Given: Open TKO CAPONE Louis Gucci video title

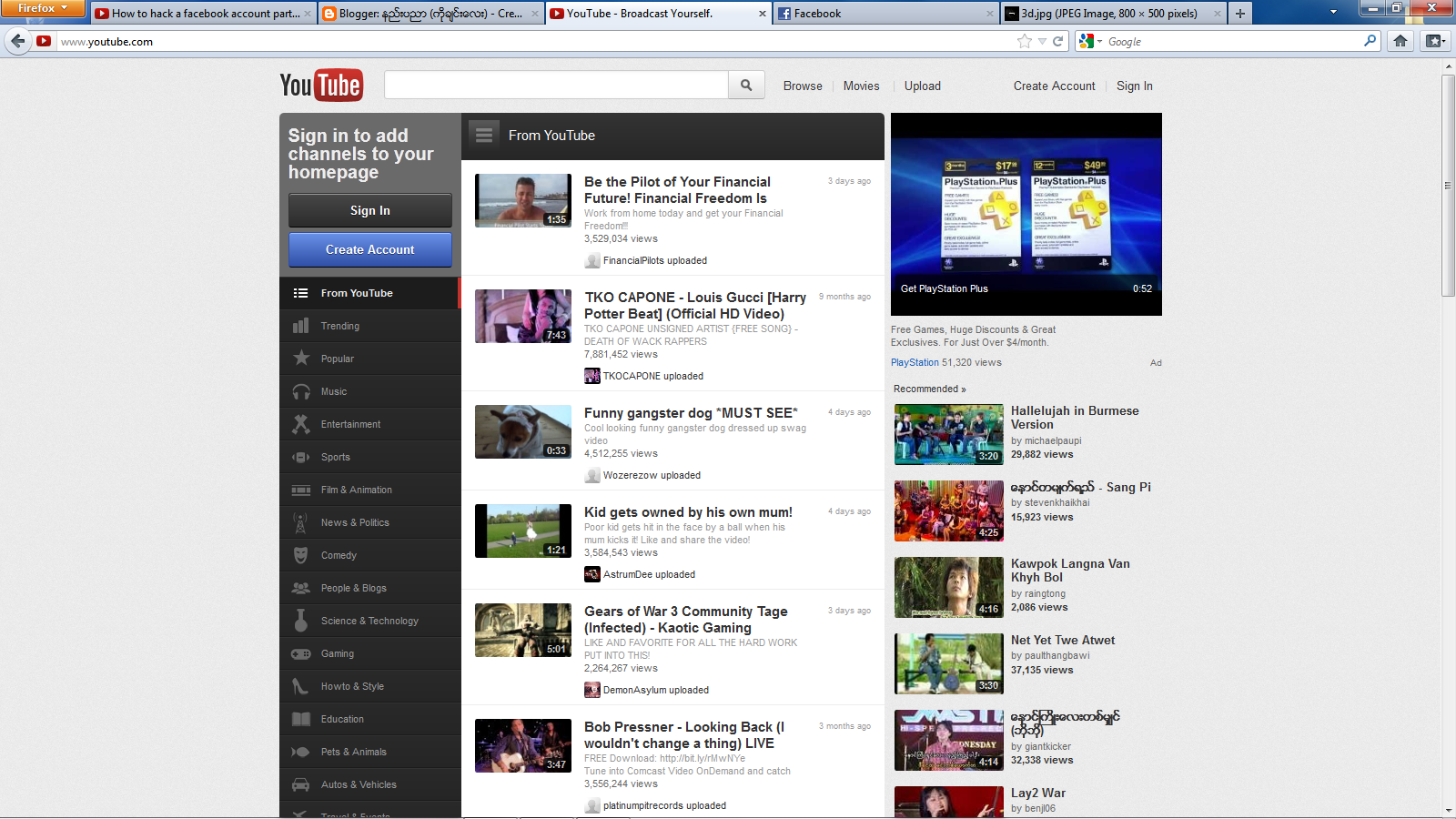Looking at the screenshot, I should 694,306.
